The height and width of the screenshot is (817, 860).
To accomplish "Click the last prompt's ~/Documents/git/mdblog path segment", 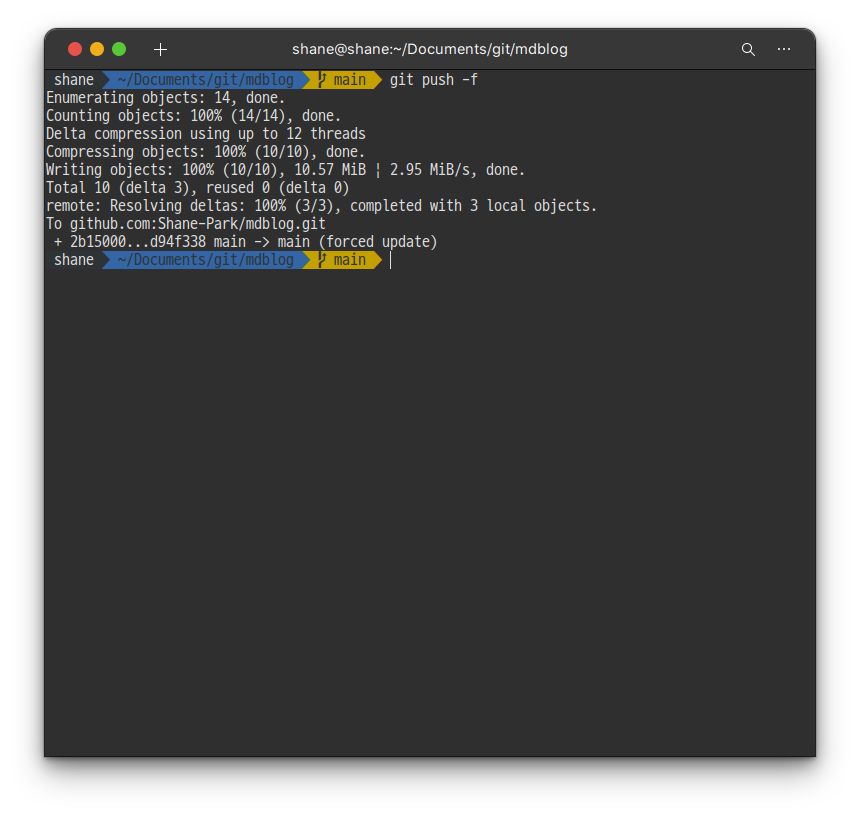I will (x=206, y=260).
